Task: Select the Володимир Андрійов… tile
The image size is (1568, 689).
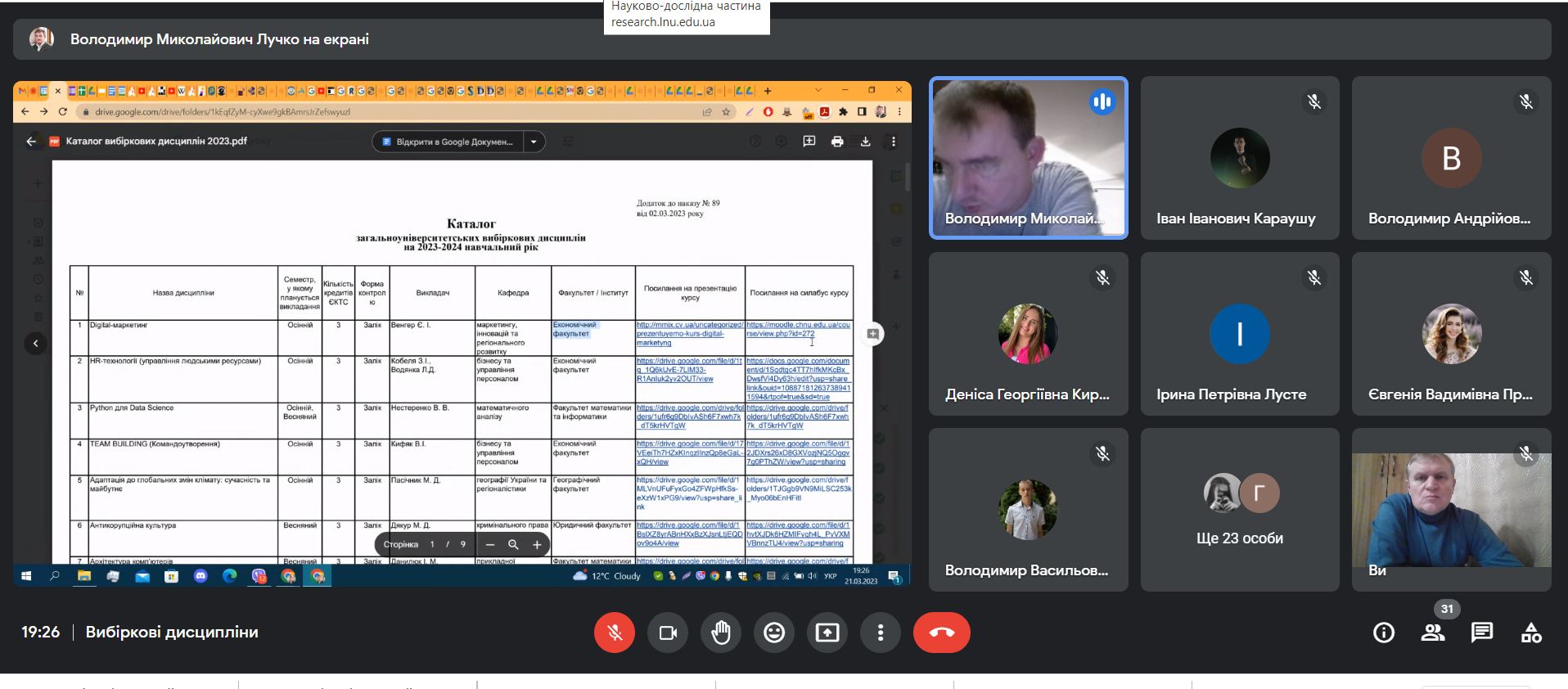Action: (x=1451, y=158)
